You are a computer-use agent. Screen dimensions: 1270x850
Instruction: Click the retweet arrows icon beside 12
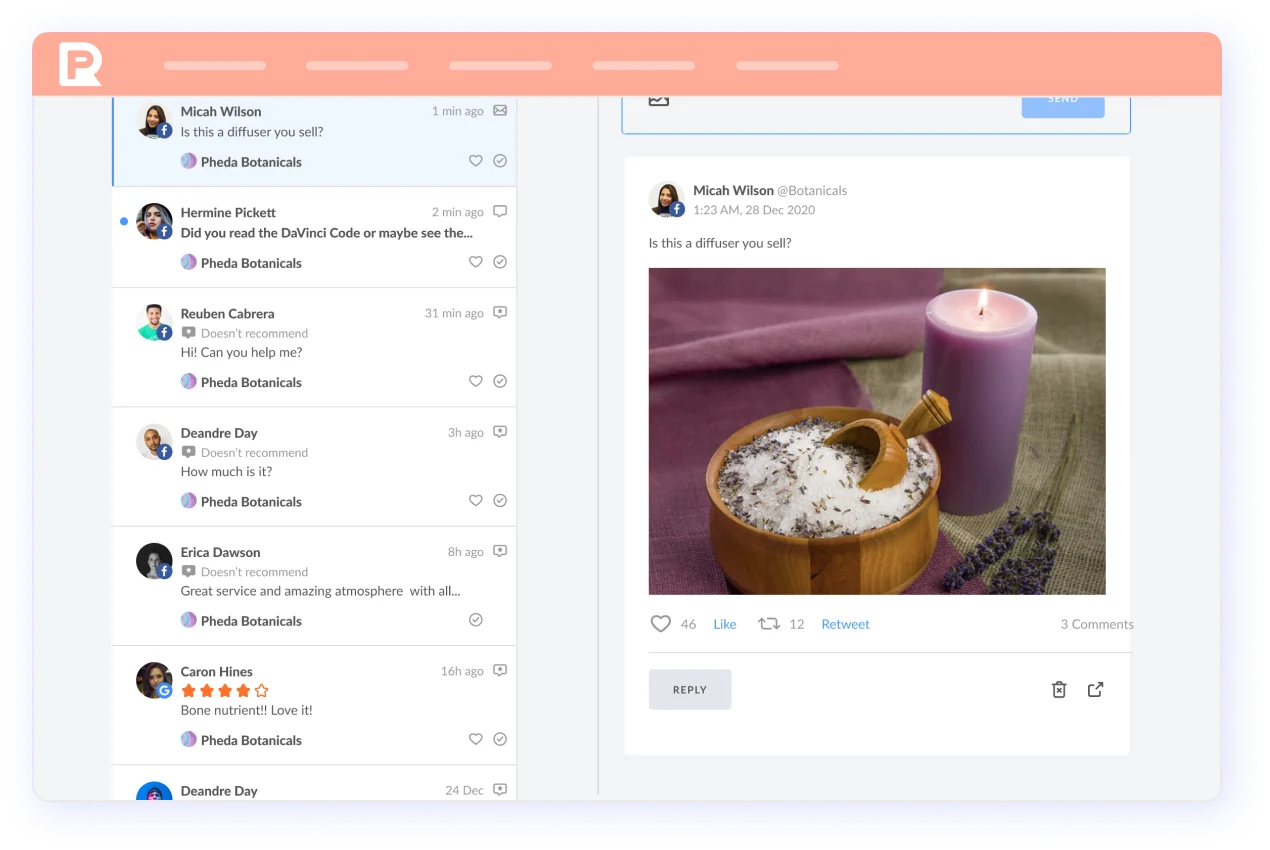(769, 624)
